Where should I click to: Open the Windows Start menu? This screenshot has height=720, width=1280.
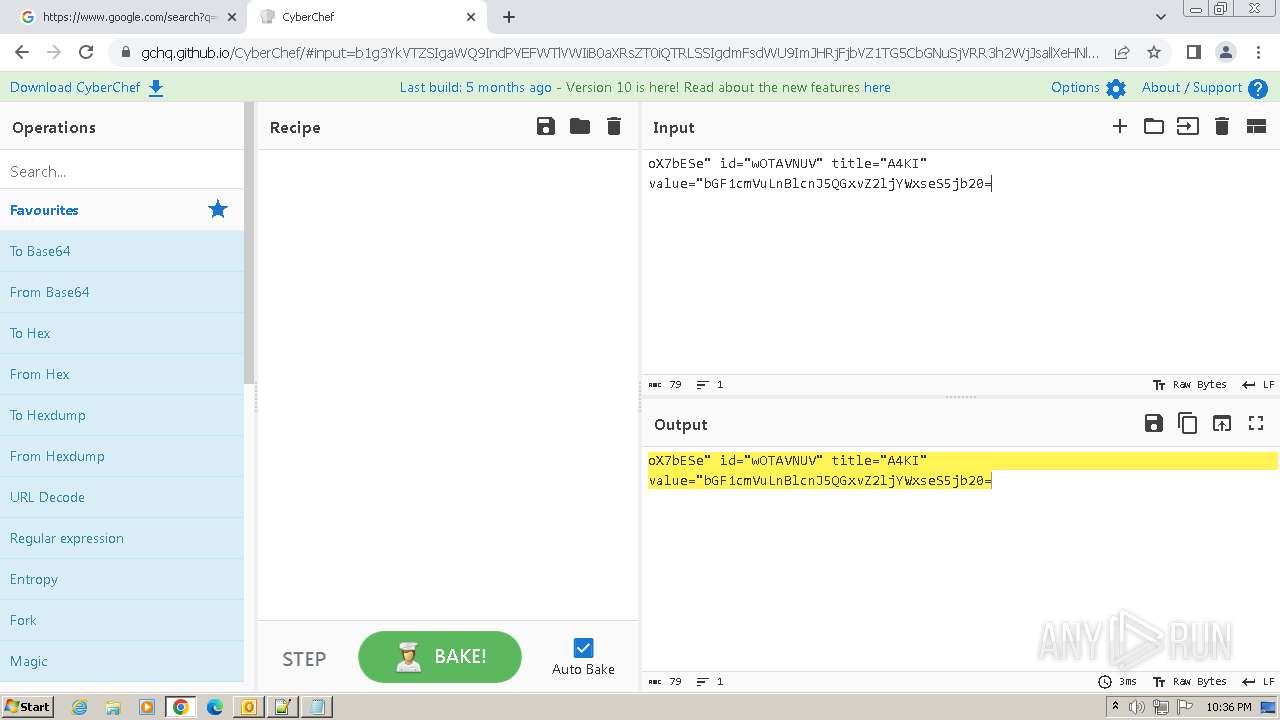click(x=27, y=706)
